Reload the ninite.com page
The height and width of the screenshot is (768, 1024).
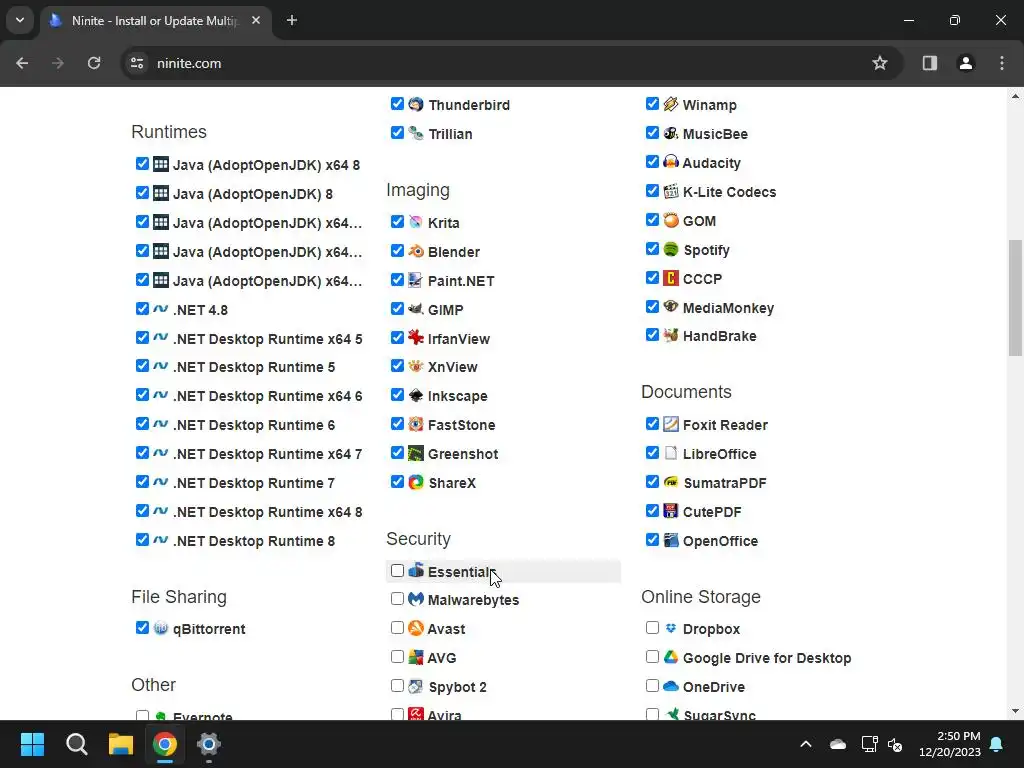(x=94, y=63)
